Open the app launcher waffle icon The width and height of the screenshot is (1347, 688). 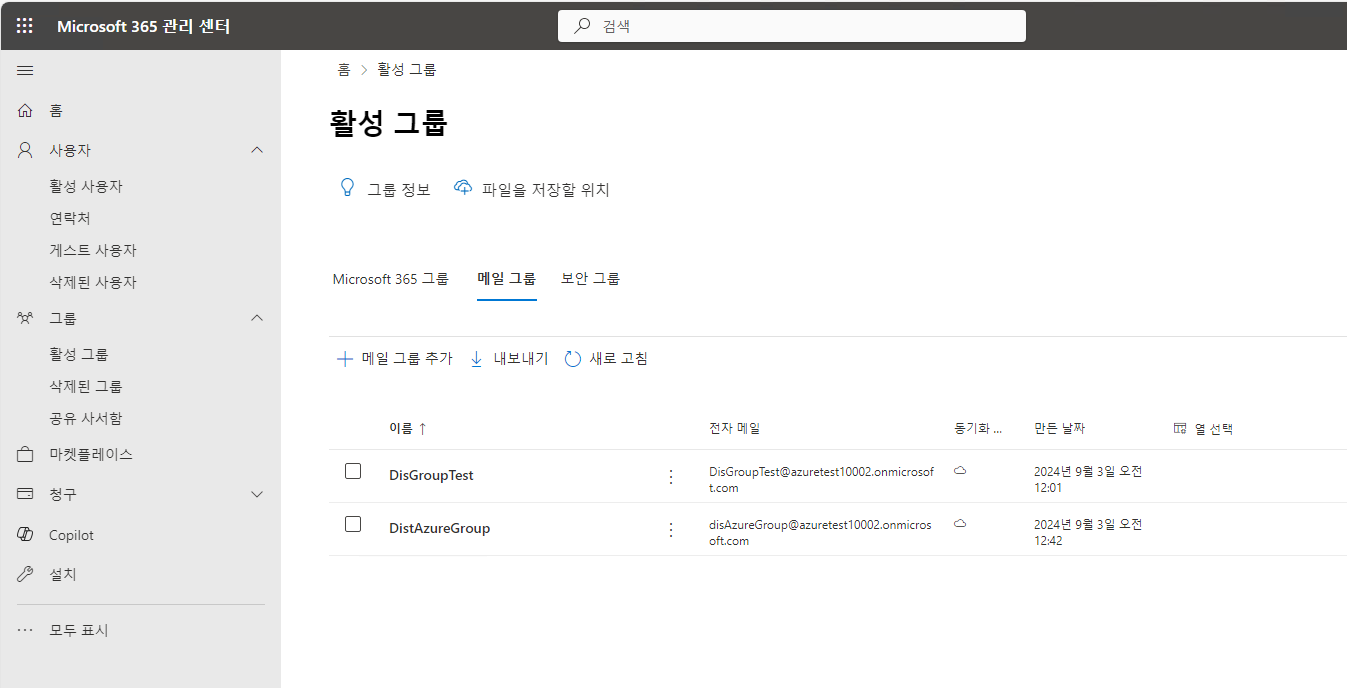point(25,26)
